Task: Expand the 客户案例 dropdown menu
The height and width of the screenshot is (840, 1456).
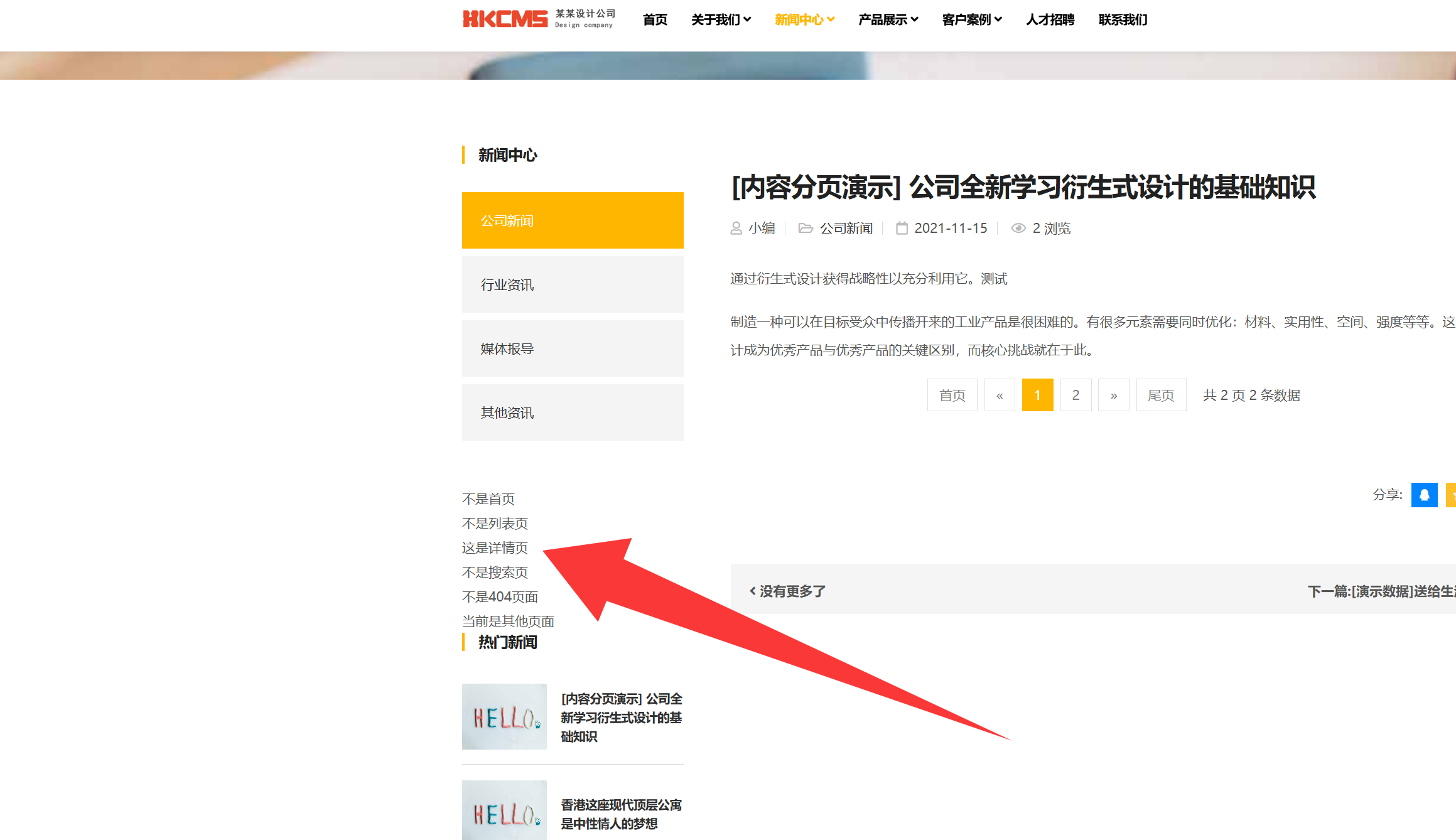Action: tap(971, 19)
